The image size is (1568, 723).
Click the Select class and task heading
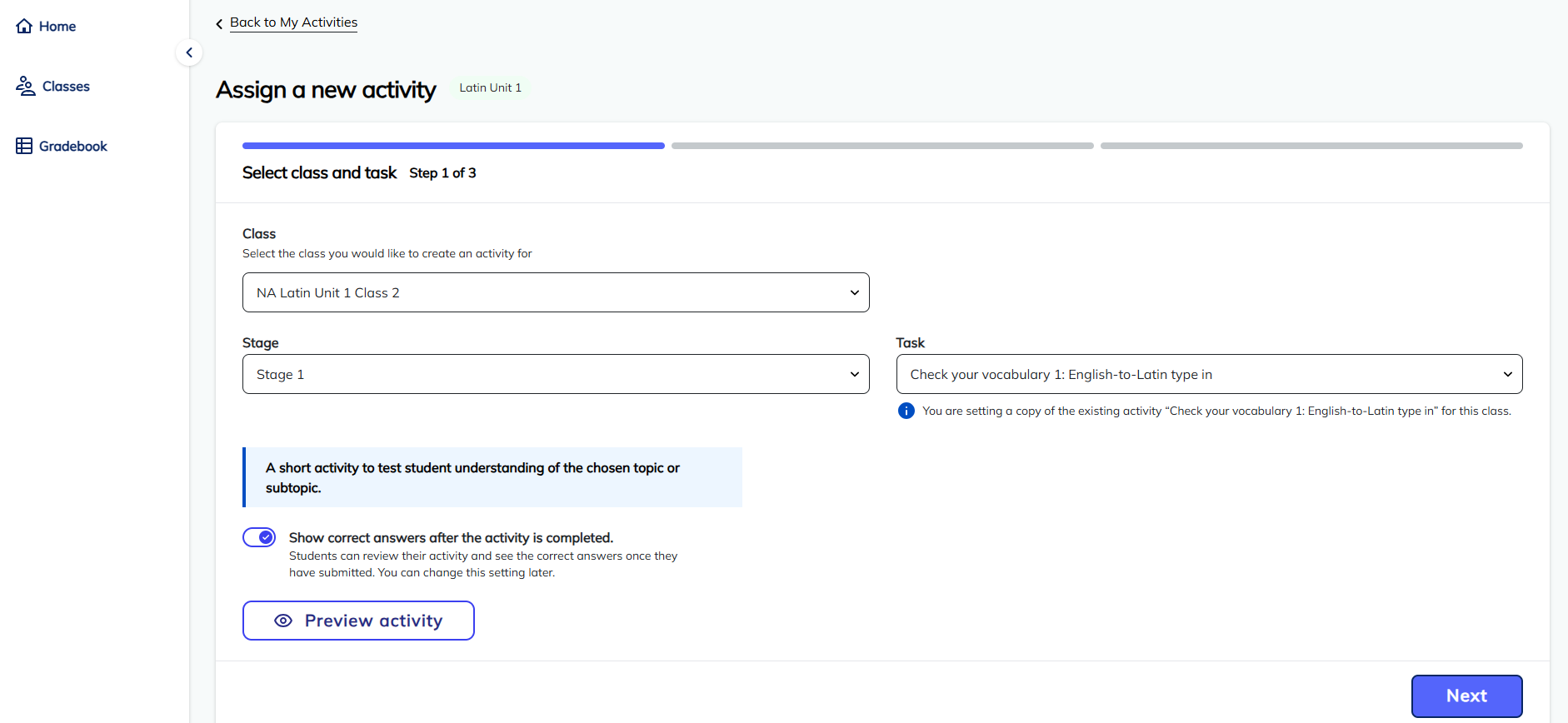click(319, 172)
